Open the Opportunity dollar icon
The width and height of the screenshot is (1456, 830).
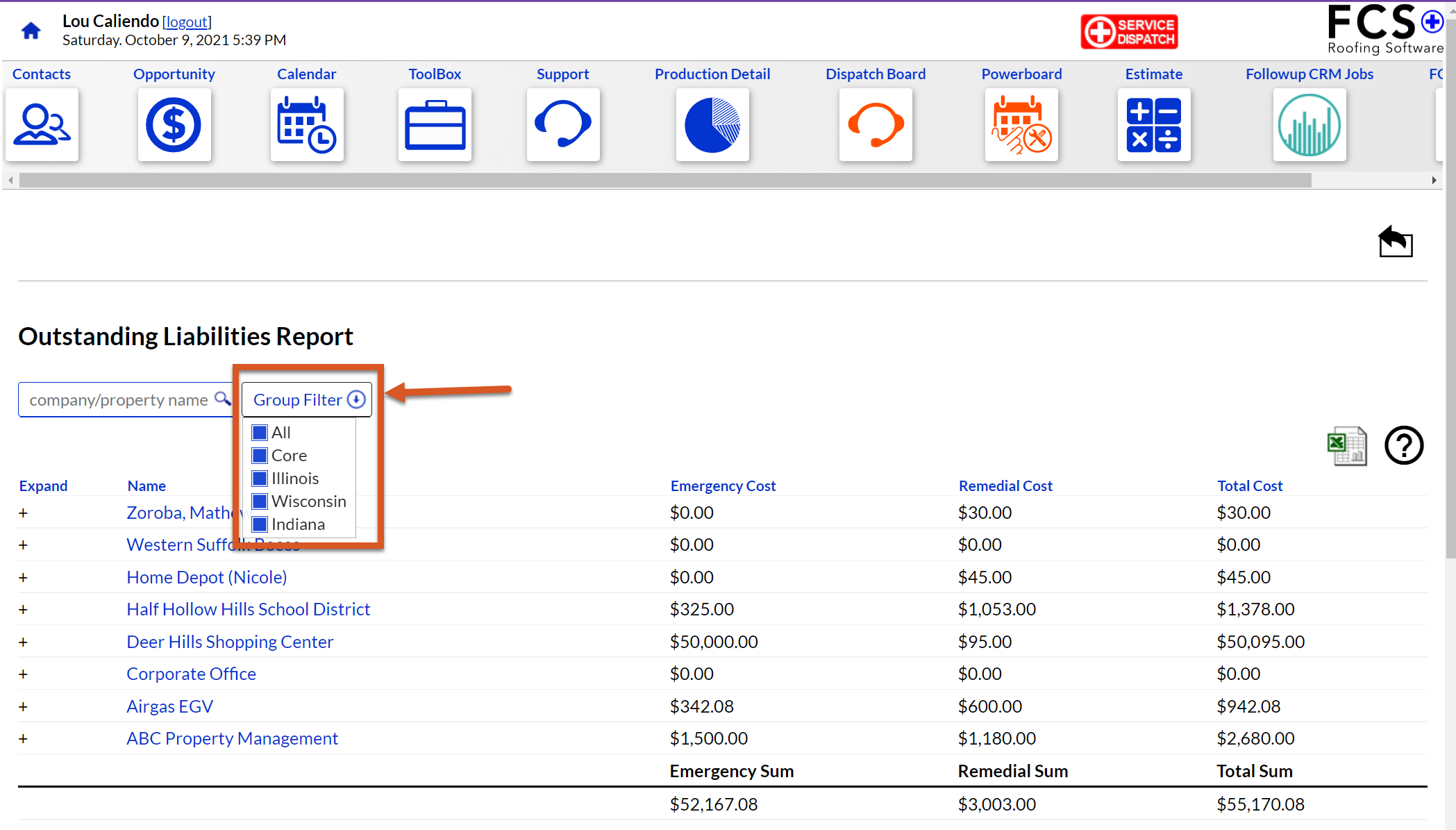[174, 125]
